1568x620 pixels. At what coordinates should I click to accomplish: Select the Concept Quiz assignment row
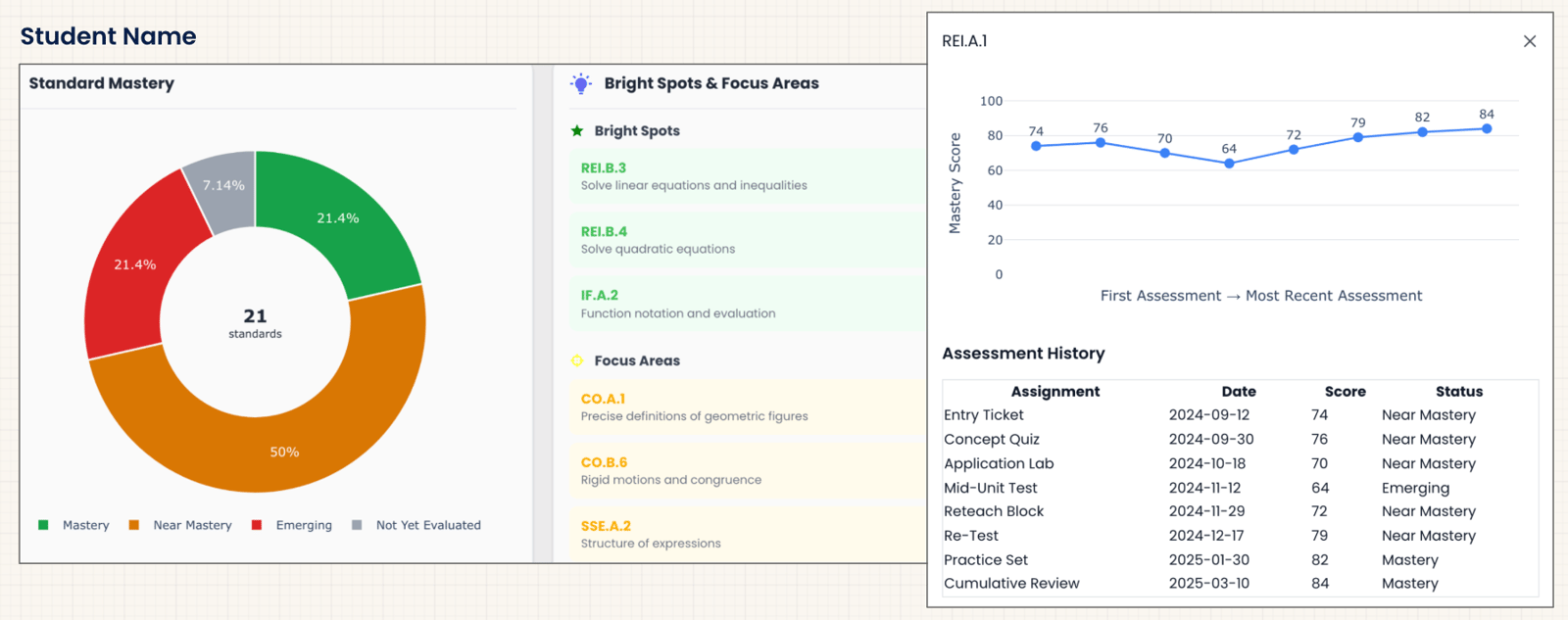click(1241, 440)
